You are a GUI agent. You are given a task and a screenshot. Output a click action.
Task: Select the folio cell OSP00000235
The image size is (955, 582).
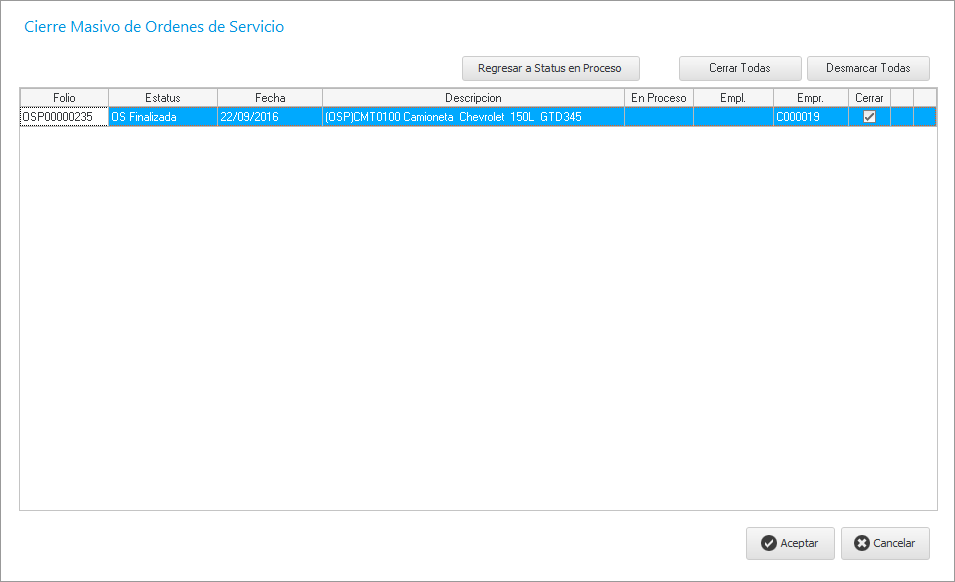coord(64,117)
